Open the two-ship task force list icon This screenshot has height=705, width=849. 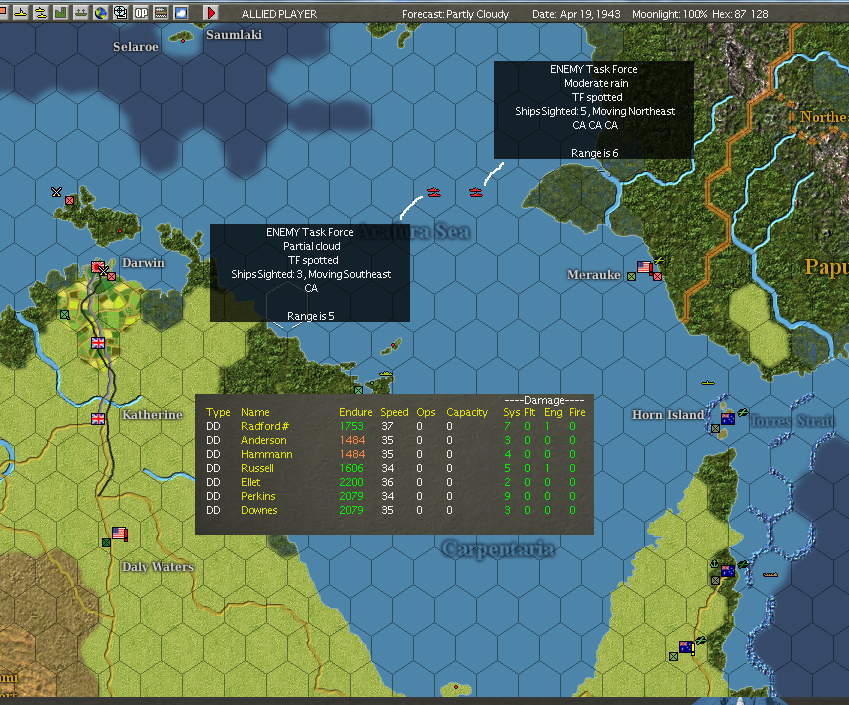pyautogui.click(x=41, y=12)
